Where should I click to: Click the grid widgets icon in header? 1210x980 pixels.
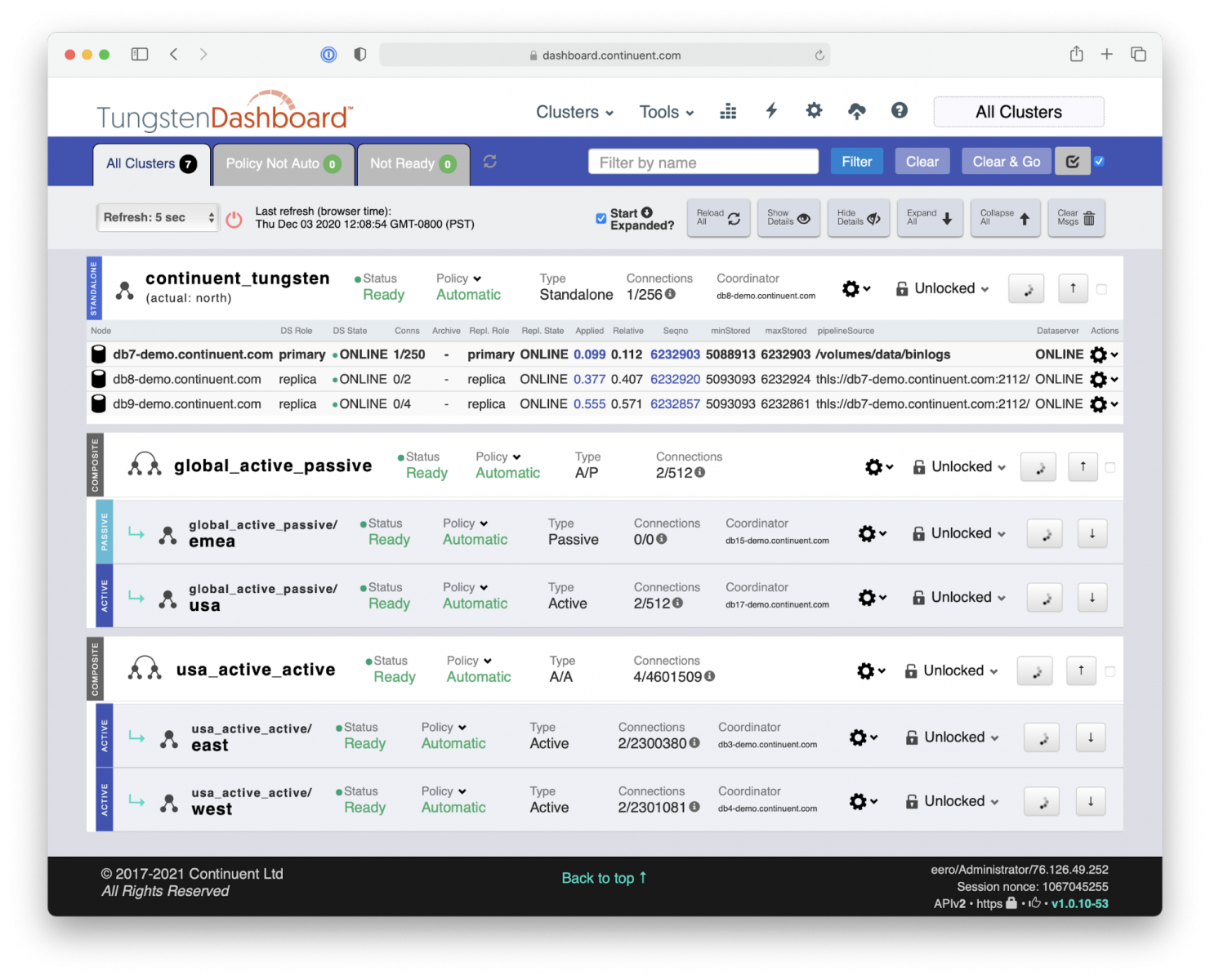728,112
